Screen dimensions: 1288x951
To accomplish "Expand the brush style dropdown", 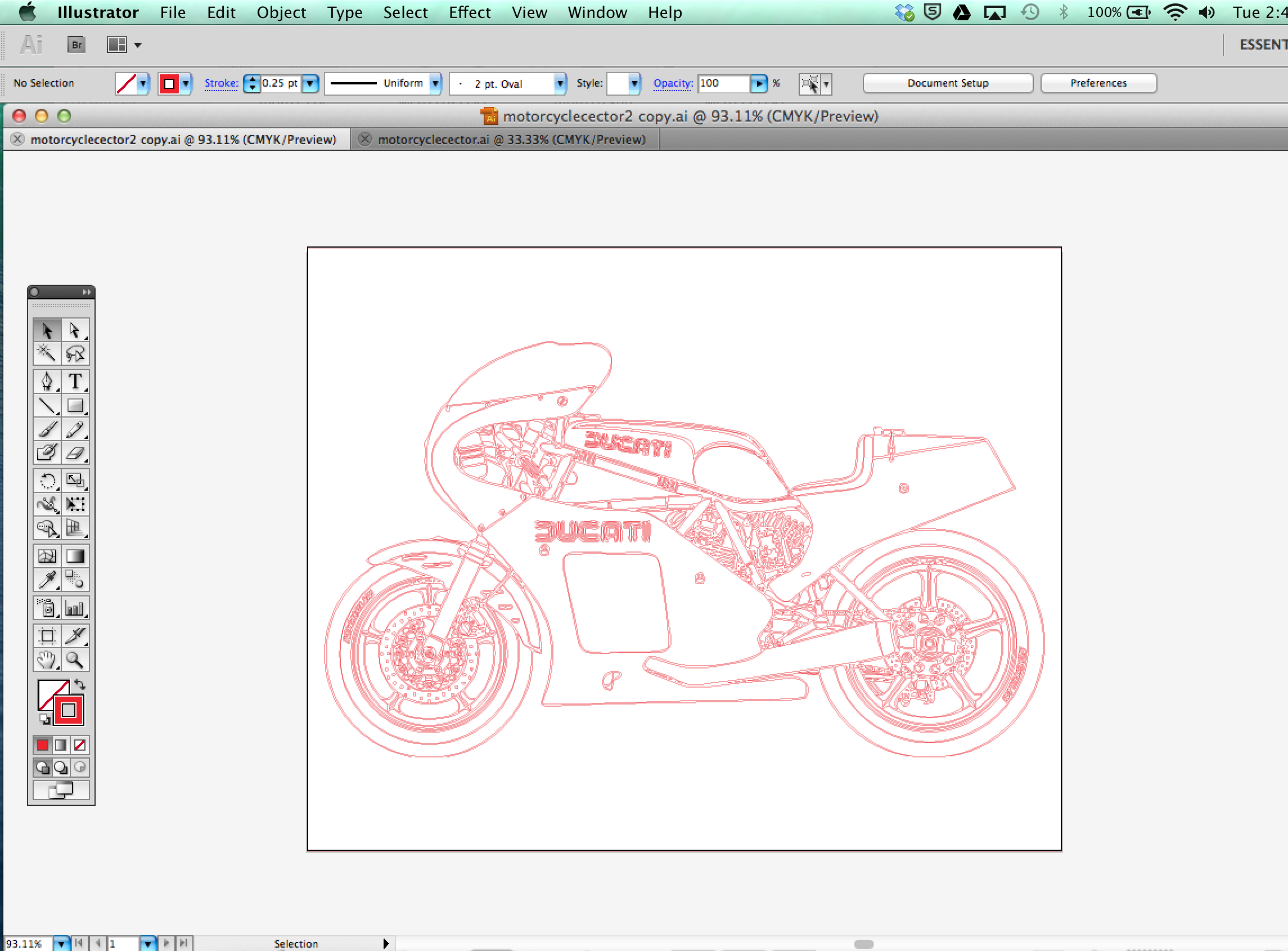I will tap(559, 83).
